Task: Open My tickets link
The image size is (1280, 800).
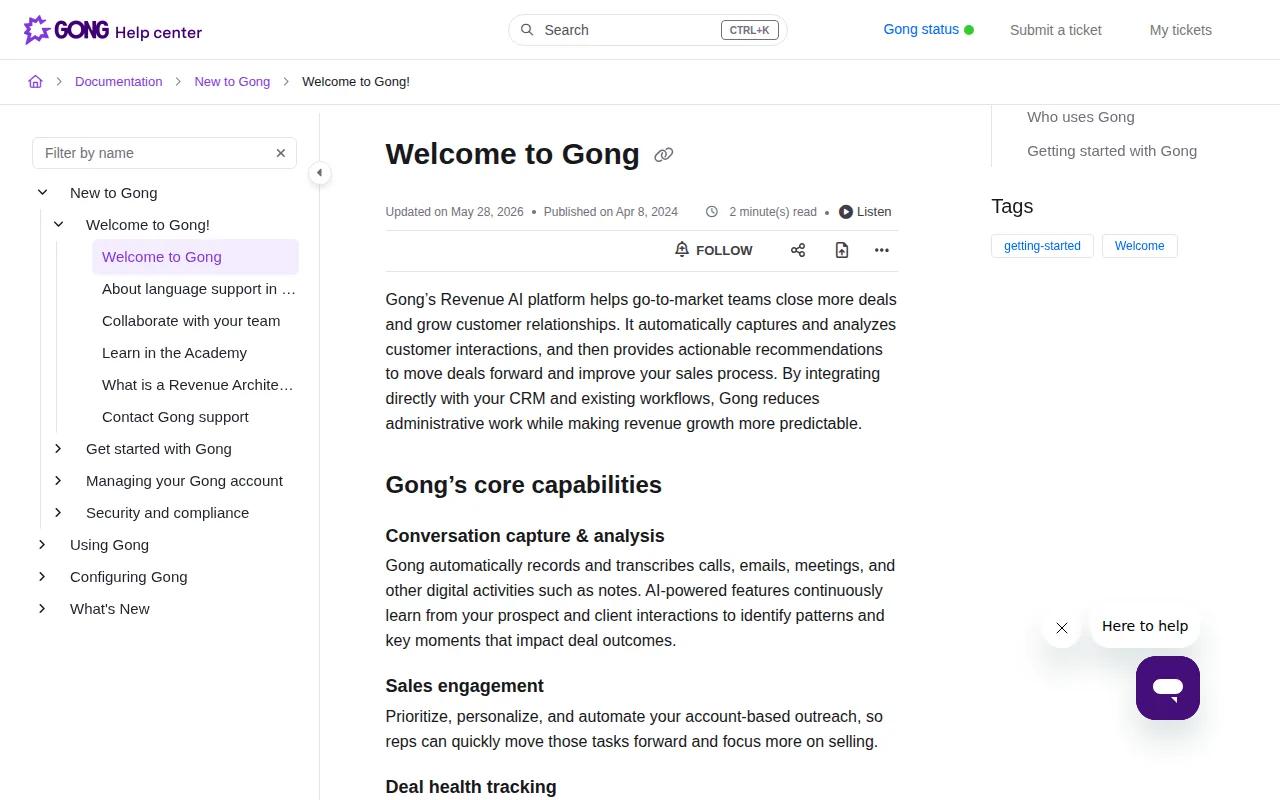Action: [1181, 30]
